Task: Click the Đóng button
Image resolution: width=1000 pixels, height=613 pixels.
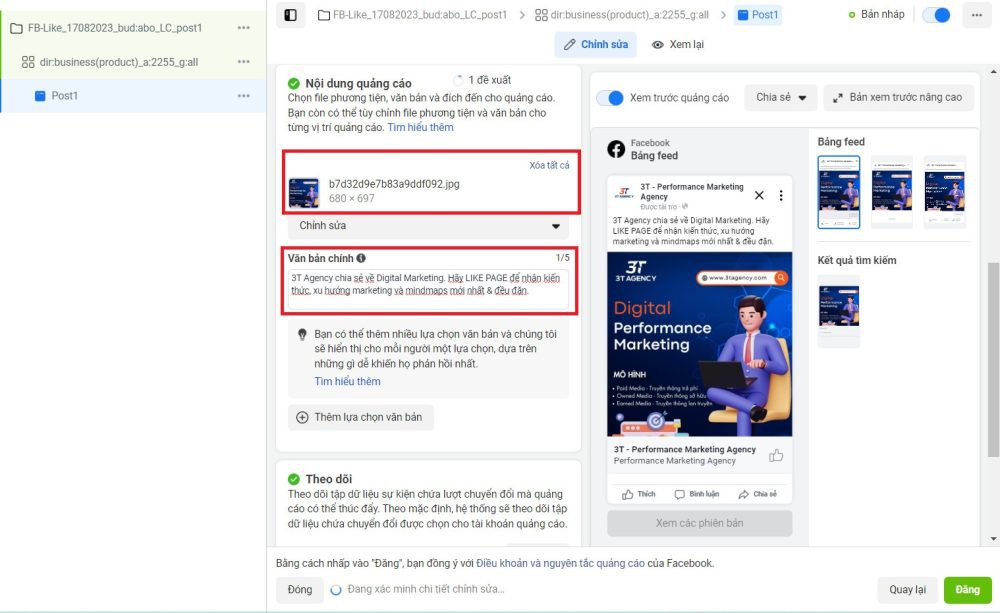Action: pyautogui.click(x=300, y=589)
